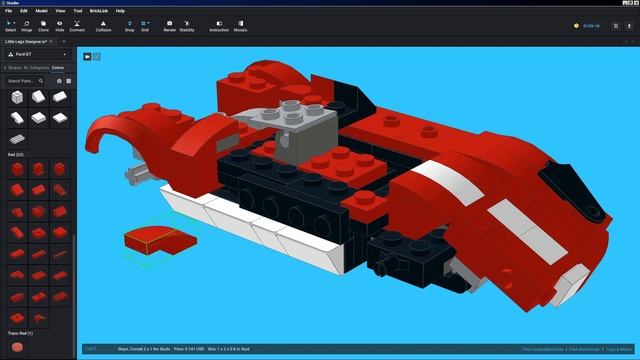The height and width of the screenshot is (360, 640).
Task: Open the View menu
Action: tap(60, 11)
